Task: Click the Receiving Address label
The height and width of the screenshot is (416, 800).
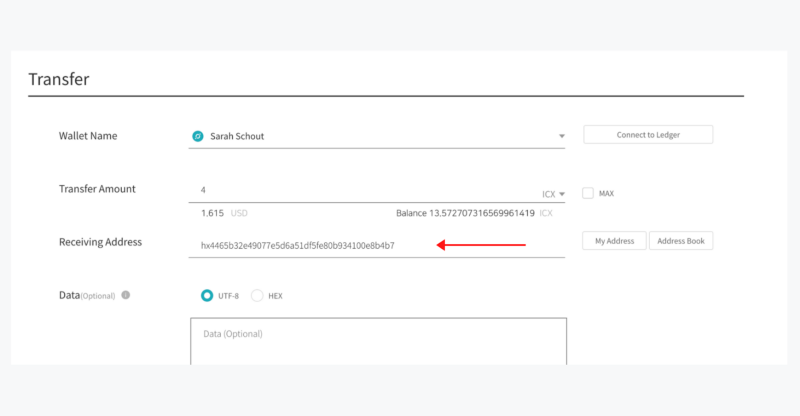Action: 100,242
